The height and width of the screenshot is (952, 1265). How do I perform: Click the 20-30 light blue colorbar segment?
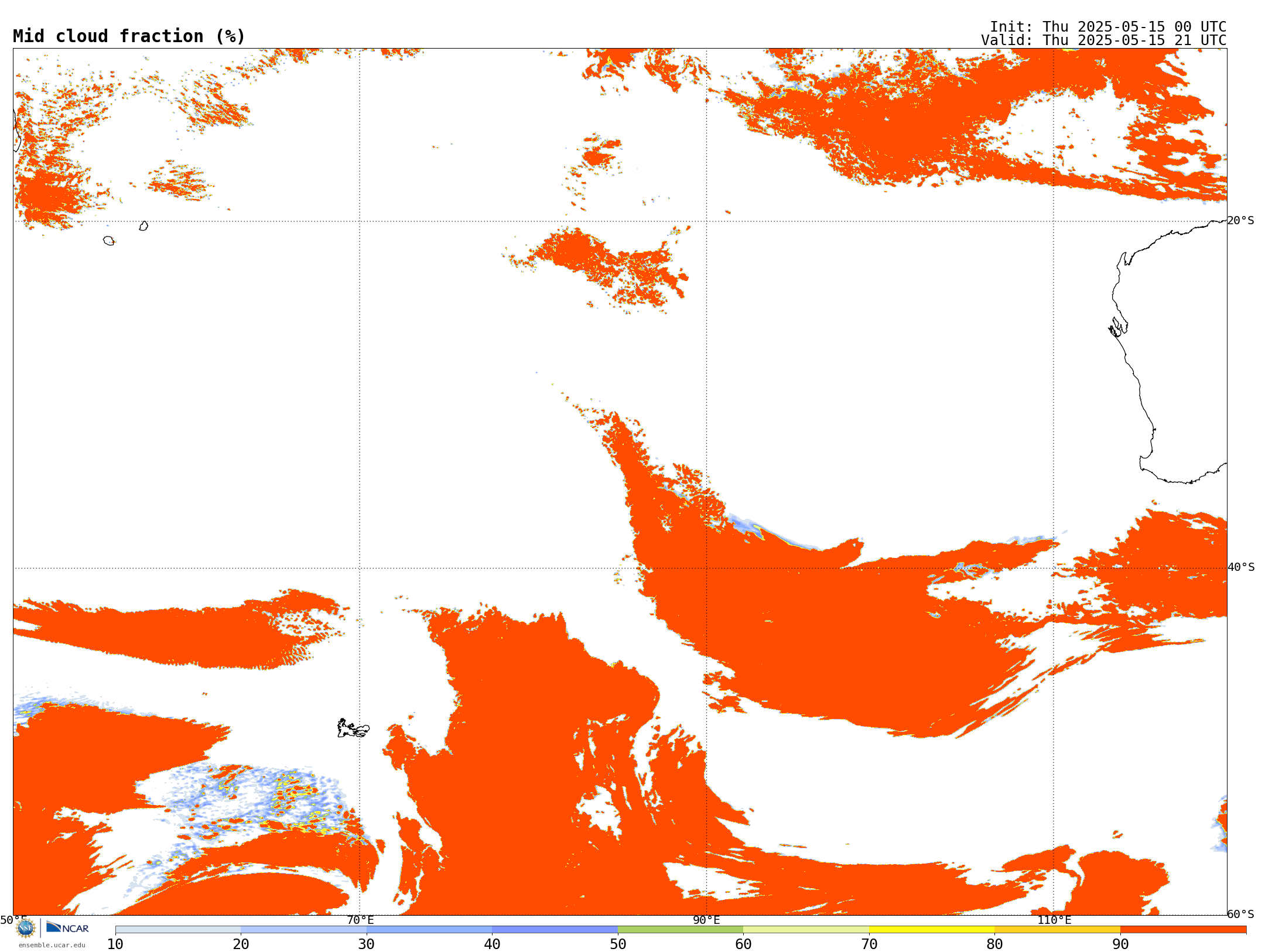[x=303, y=930]
